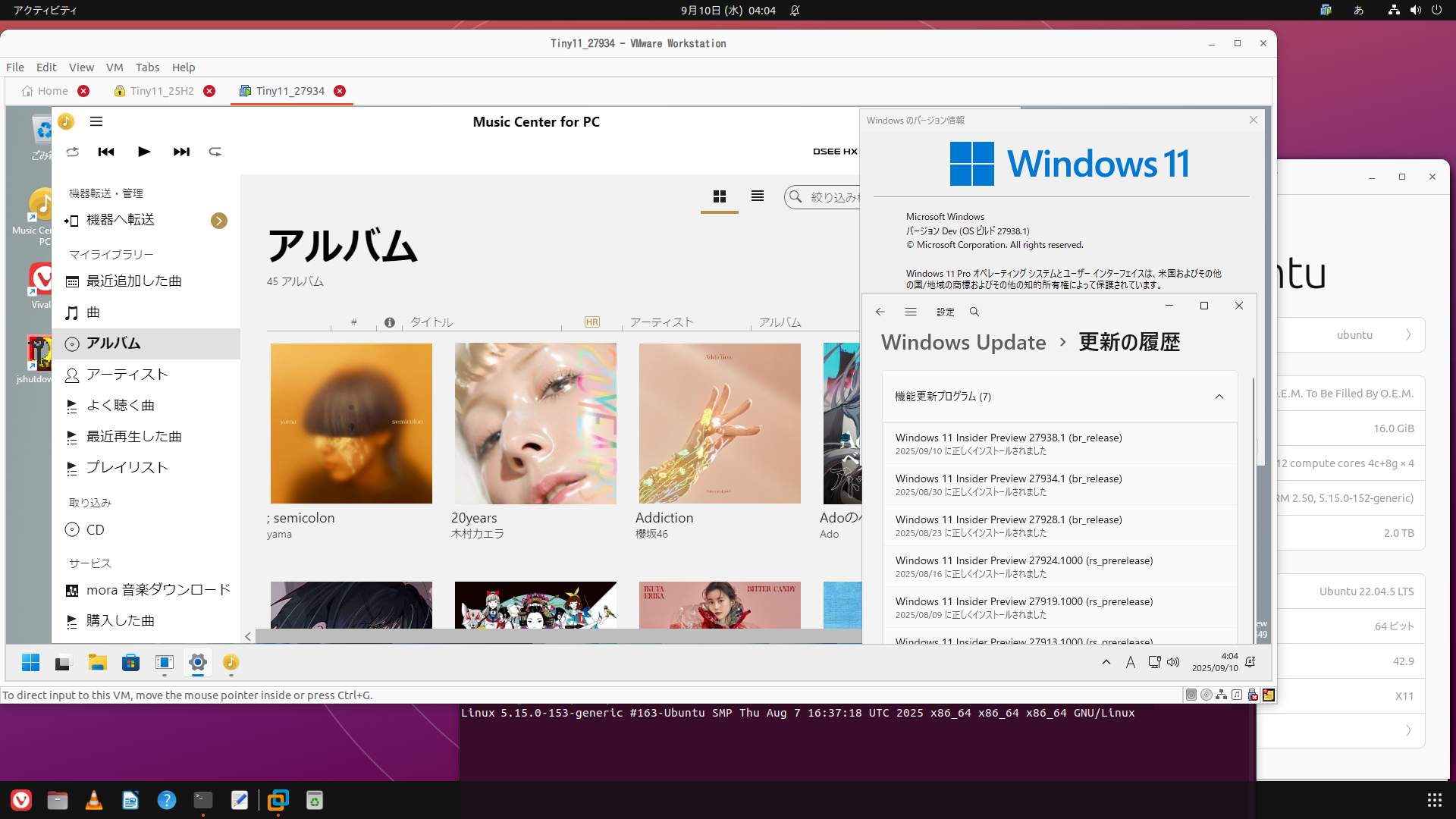Viewport: 1456px width, 819px height.
Task: Go back in the Settings window
Action: [x=880, y=312]
